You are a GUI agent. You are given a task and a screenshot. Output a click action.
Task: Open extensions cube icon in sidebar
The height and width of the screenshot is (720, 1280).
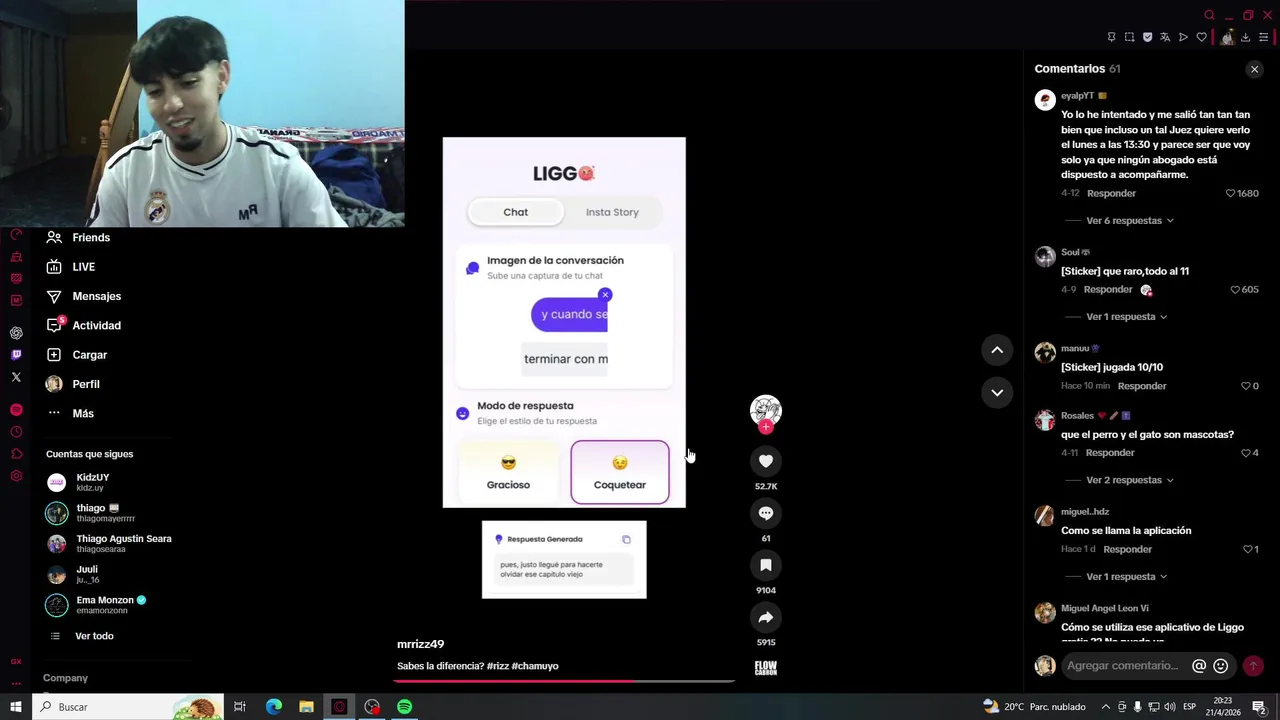tap(16, 454)
